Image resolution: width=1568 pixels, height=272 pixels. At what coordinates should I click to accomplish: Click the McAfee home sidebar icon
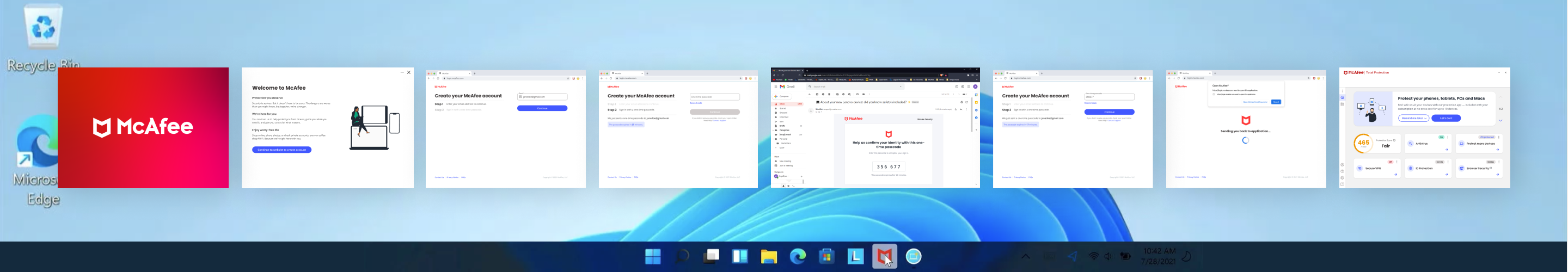point(1342,97)
